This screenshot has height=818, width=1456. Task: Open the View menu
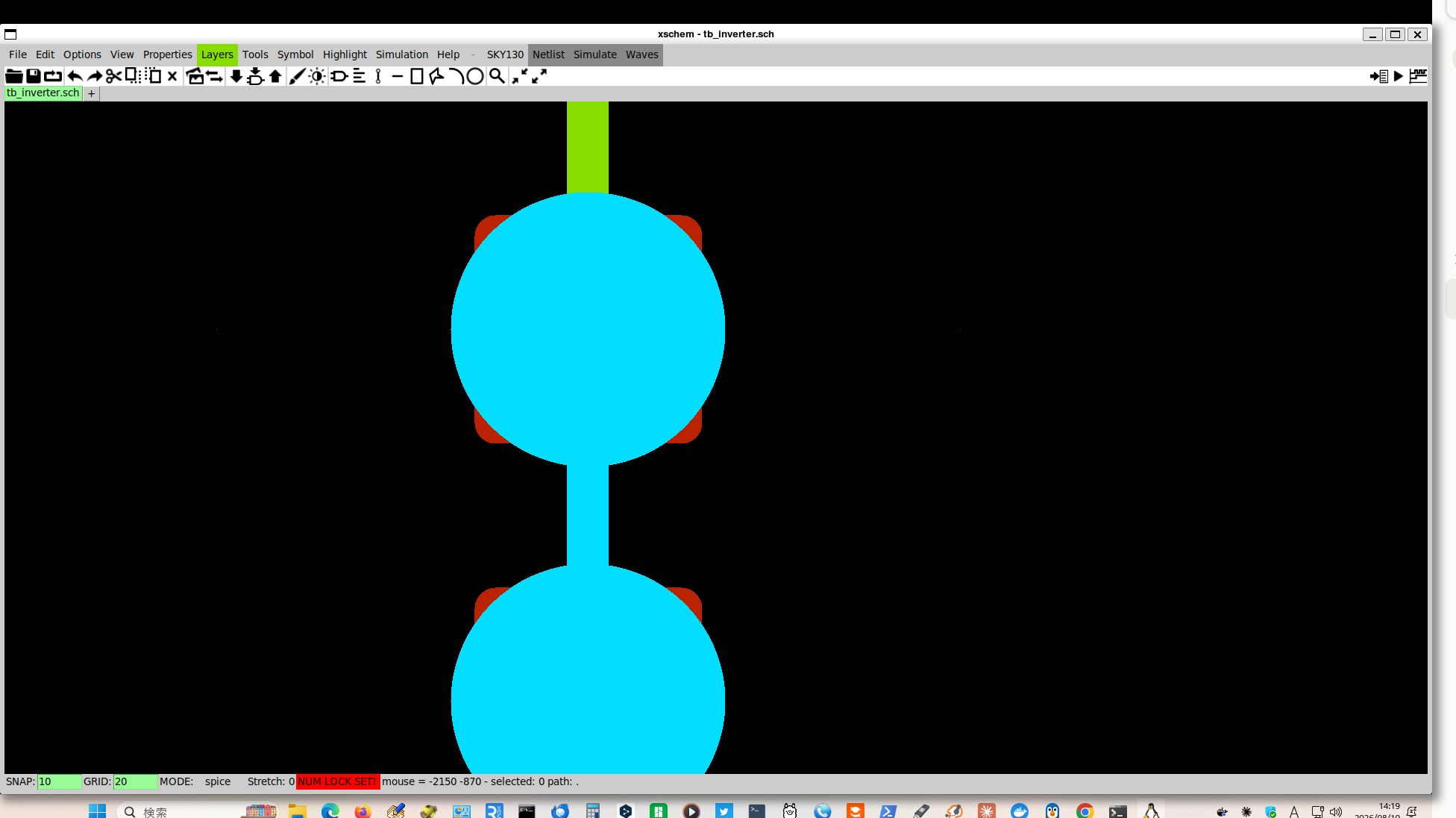click(122, 54)
